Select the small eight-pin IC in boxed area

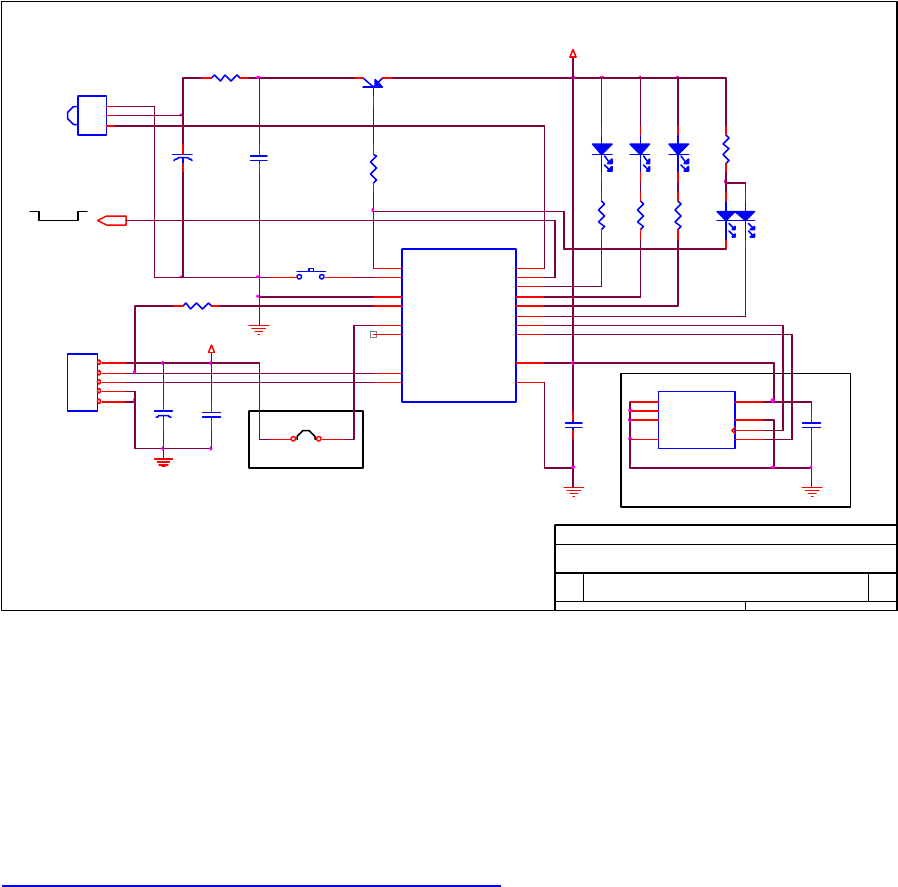(x=696, y=420)
